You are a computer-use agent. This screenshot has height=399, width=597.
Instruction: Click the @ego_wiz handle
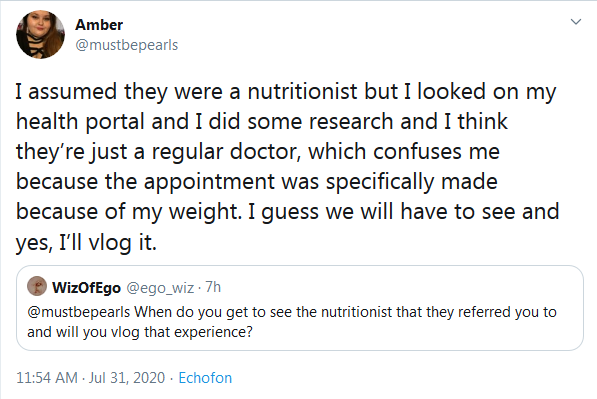(x=160, y=287)
